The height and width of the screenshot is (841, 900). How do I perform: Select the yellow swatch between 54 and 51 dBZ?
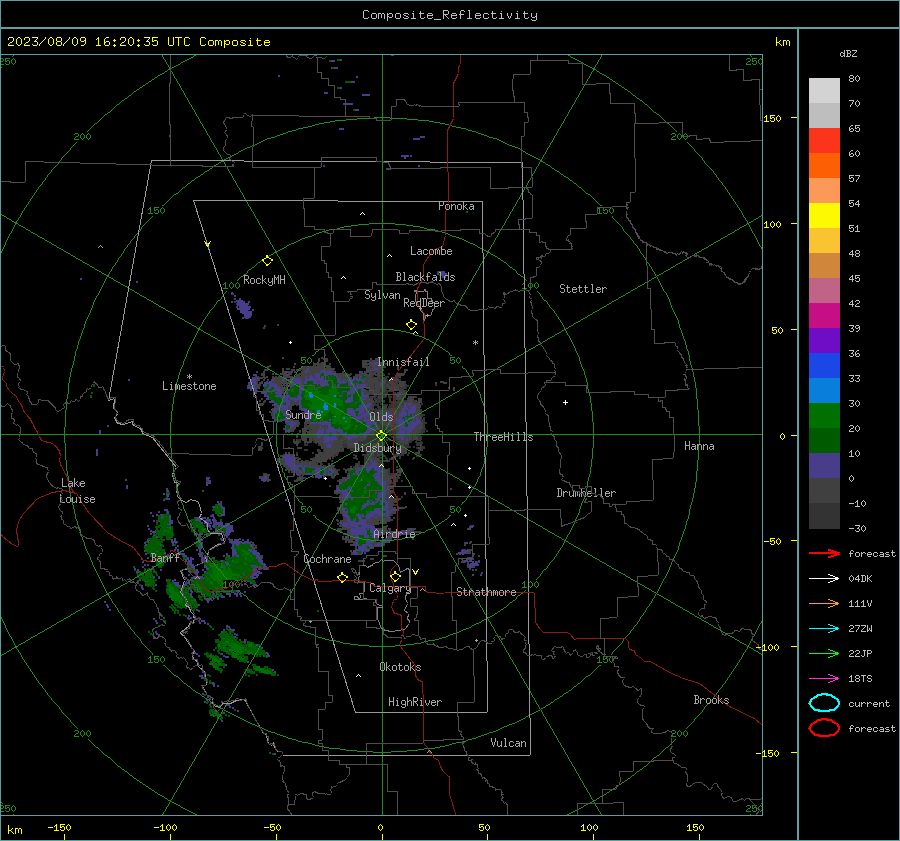(x=824, y=216)
